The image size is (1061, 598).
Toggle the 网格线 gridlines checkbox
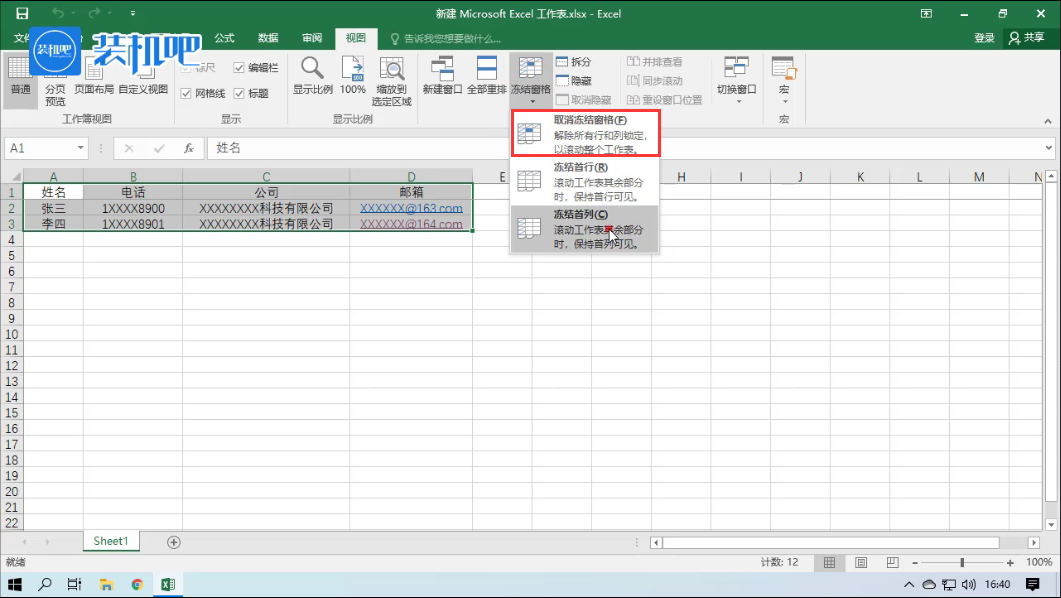186,93
